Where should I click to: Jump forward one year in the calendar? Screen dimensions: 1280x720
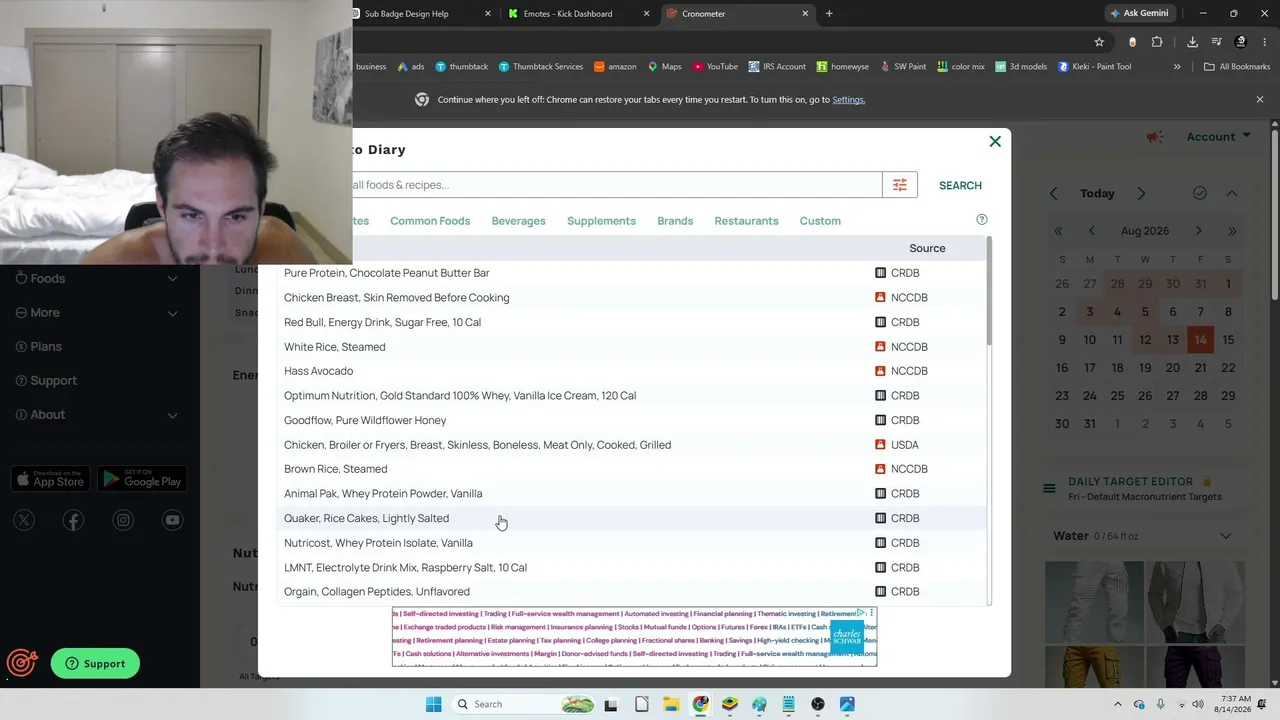[1232, 231]
